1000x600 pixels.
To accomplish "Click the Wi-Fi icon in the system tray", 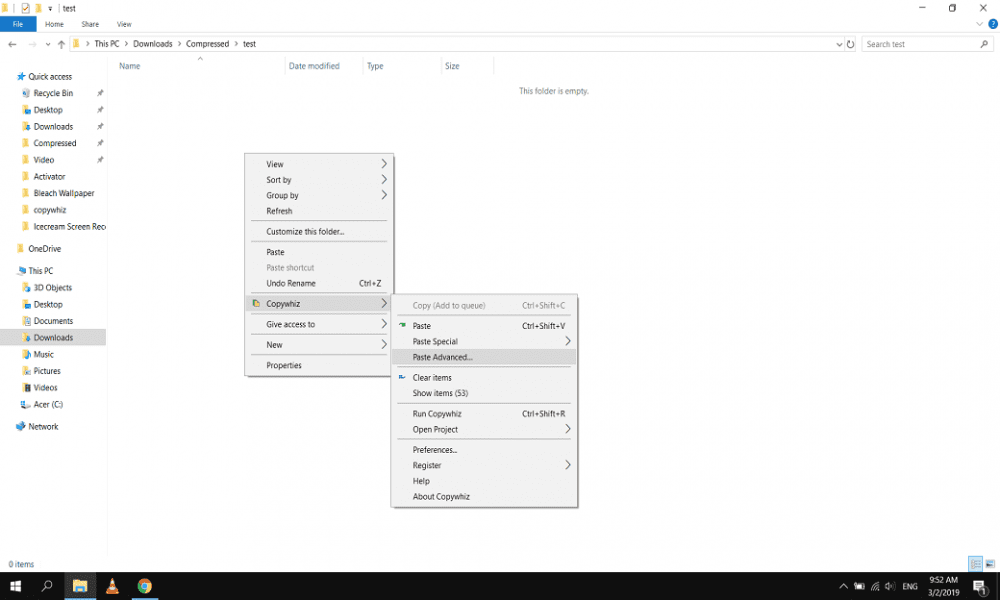I will 877,586.
